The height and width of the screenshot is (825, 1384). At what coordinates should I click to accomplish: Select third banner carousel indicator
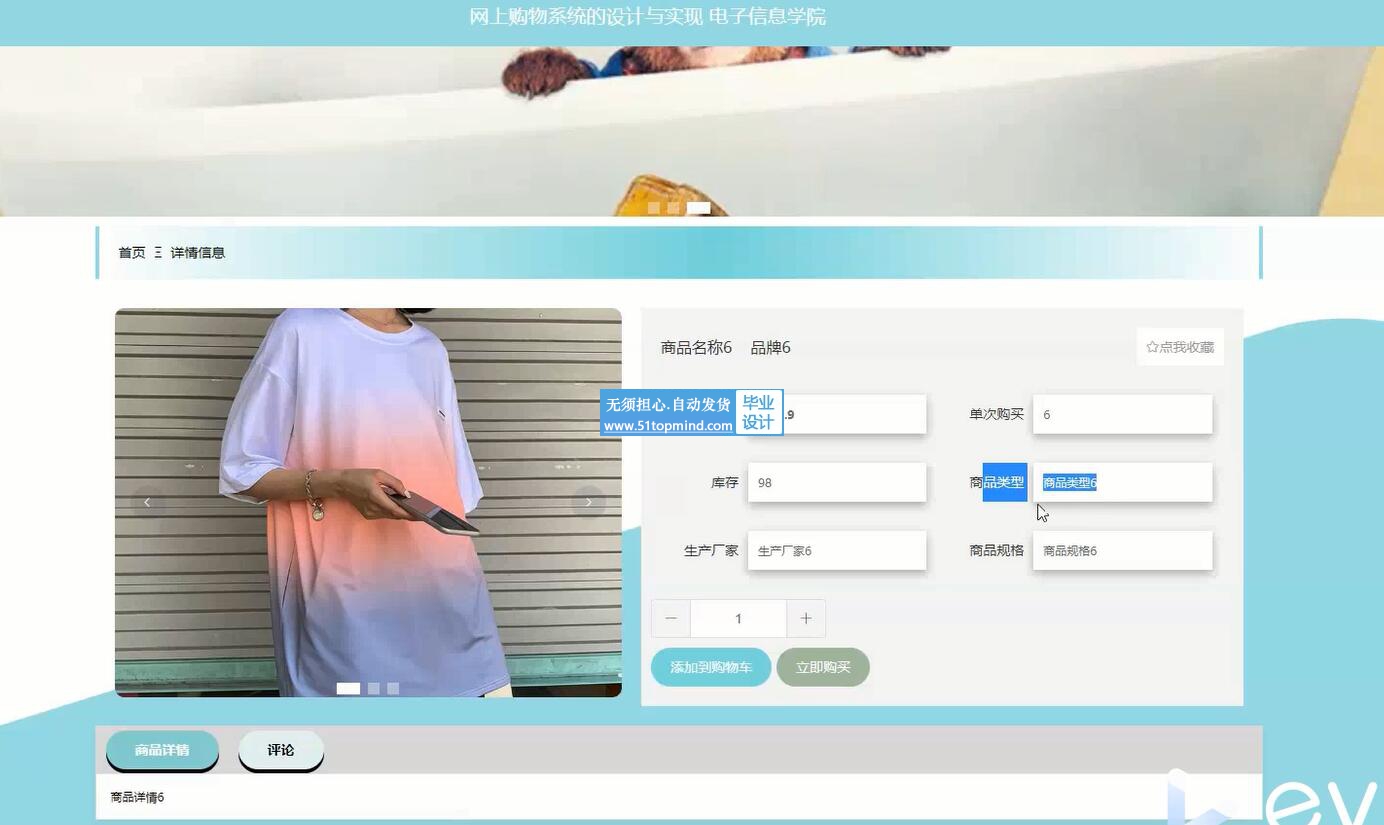tap(699, 208)
